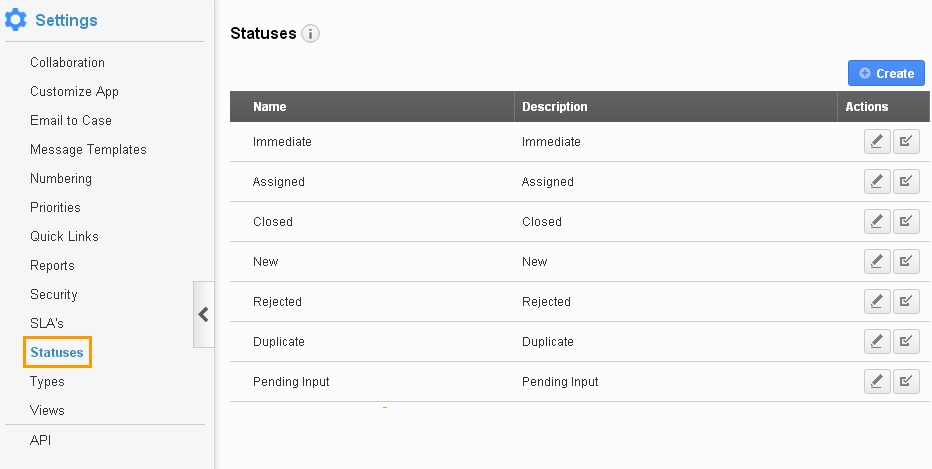Image resolution: width=932 pixels, height=469 pixels.
Task: Go to Message Templates settings
Action: coord(88,150)
